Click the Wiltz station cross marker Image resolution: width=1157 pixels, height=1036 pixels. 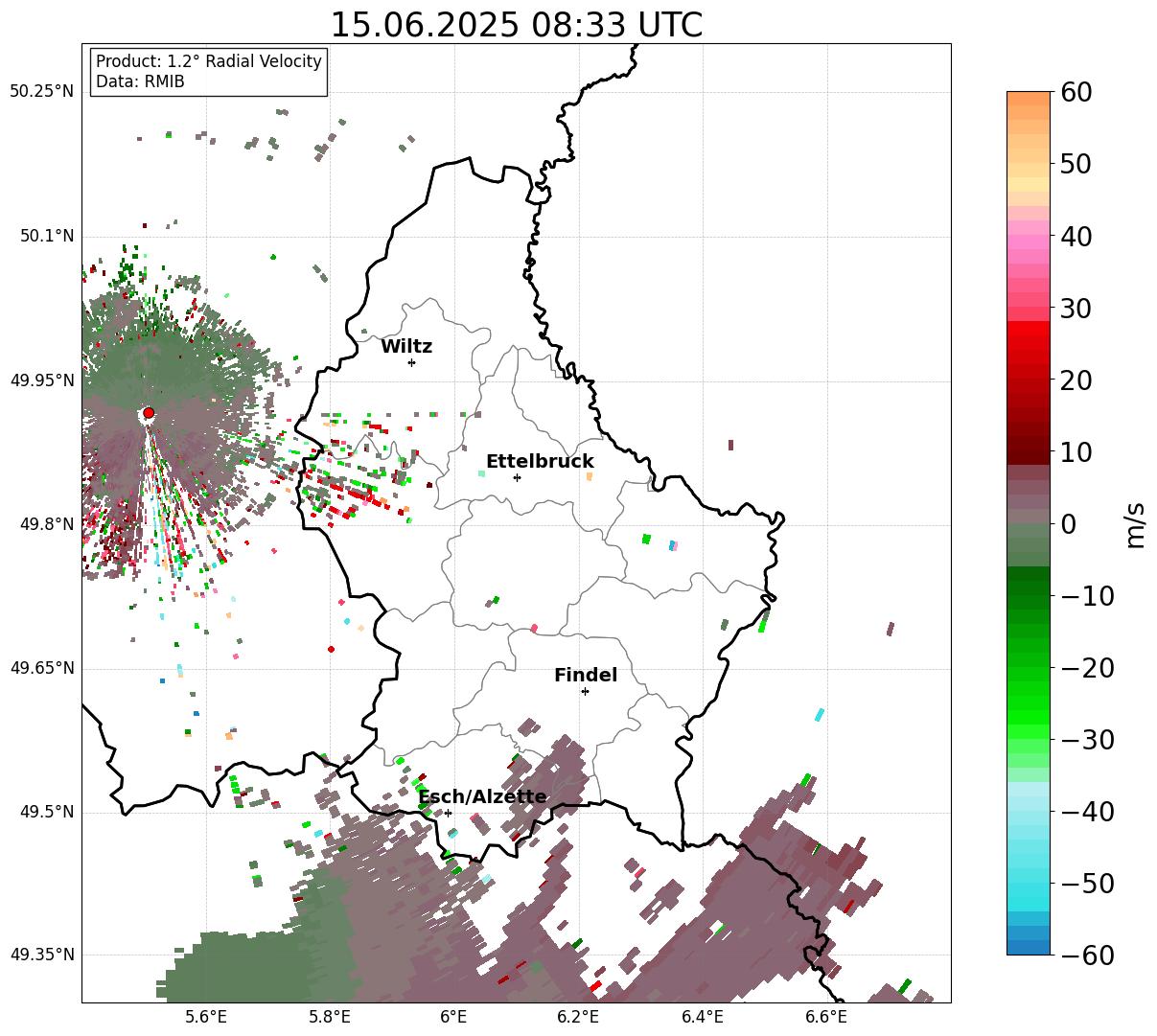411,362
